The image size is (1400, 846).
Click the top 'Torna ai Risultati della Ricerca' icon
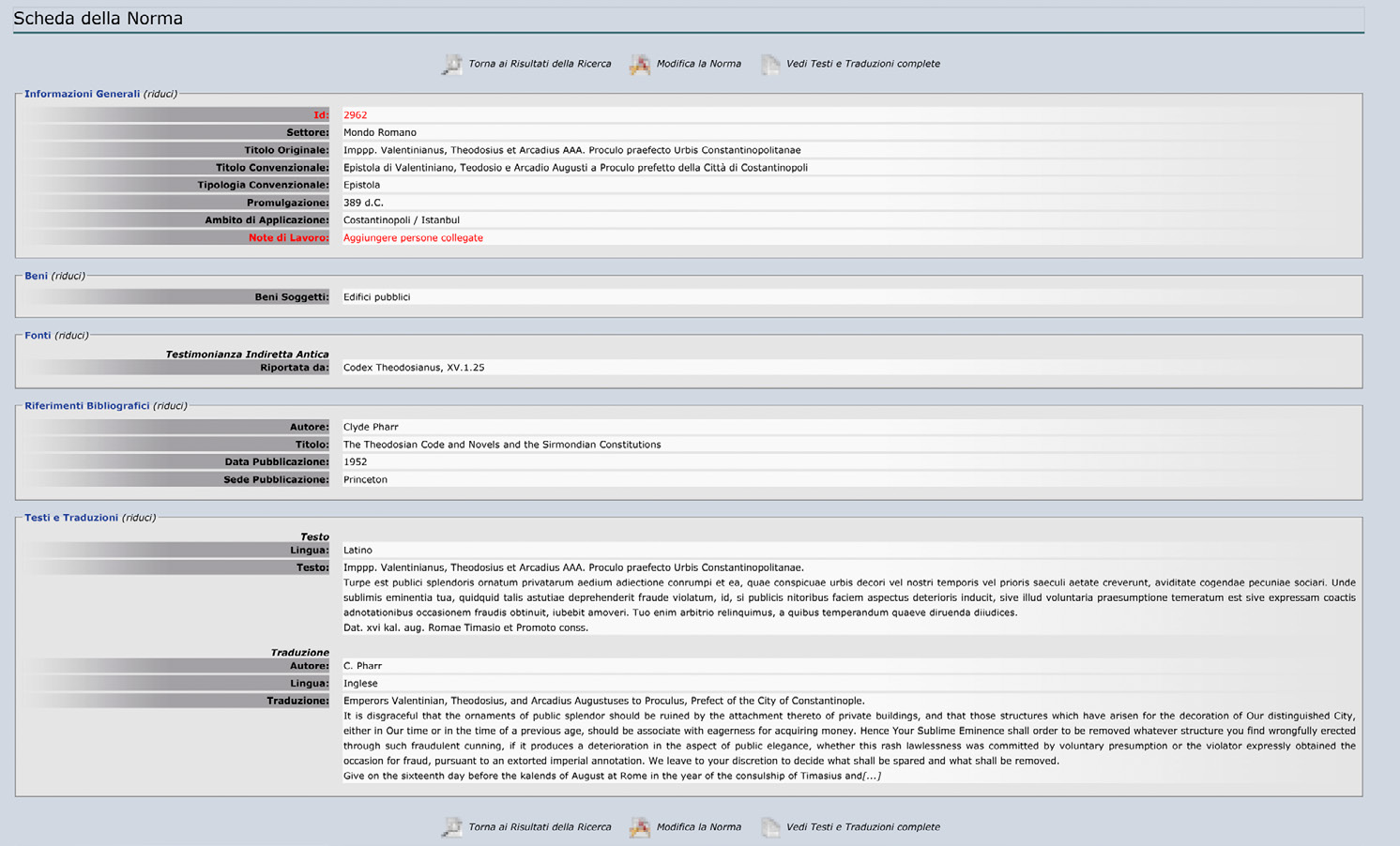(452, 64)
